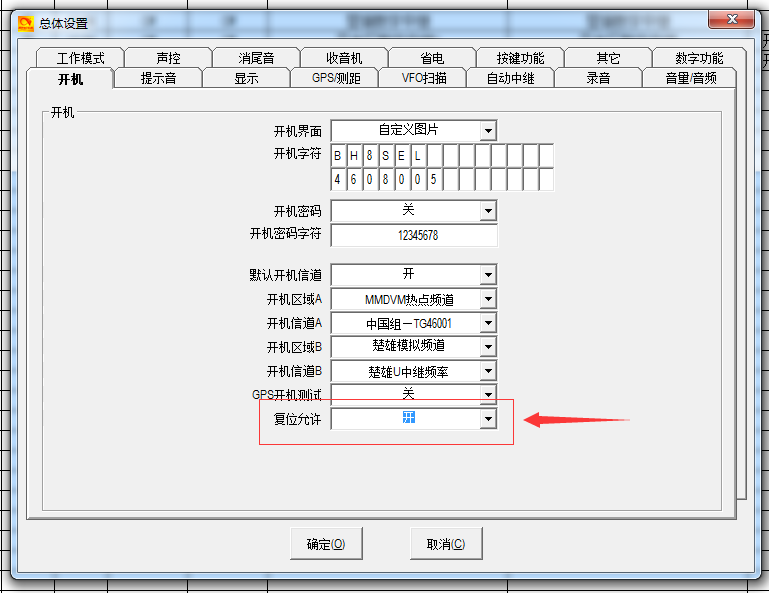Switch to the 数字功能 tab

tap(699, 59)
